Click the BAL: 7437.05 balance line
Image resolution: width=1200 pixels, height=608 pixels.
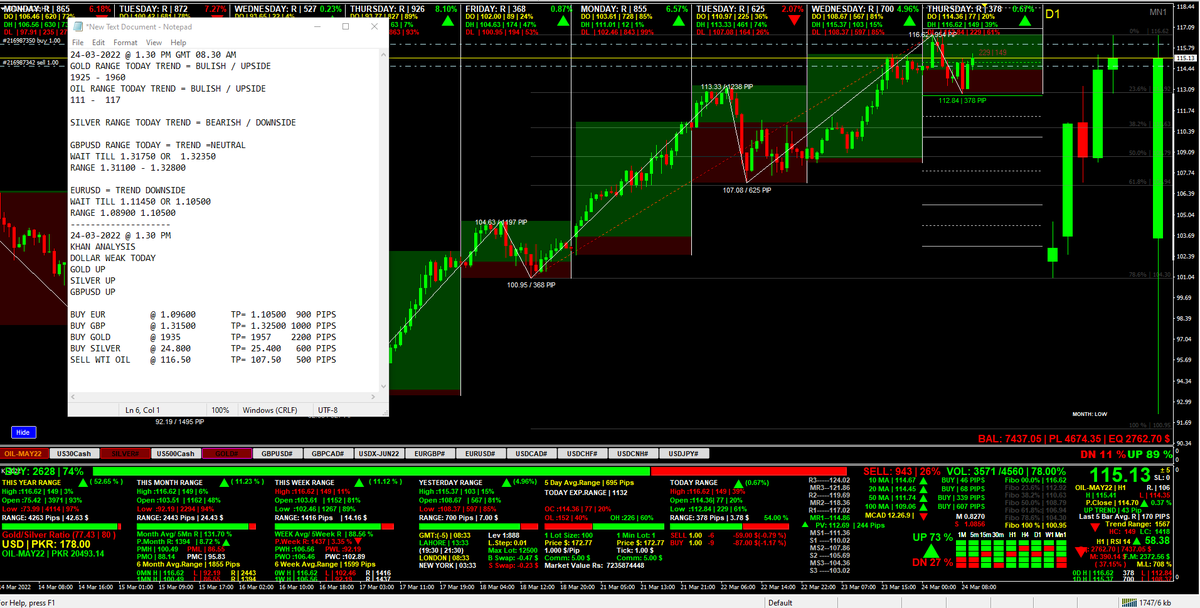point(1074,438)
